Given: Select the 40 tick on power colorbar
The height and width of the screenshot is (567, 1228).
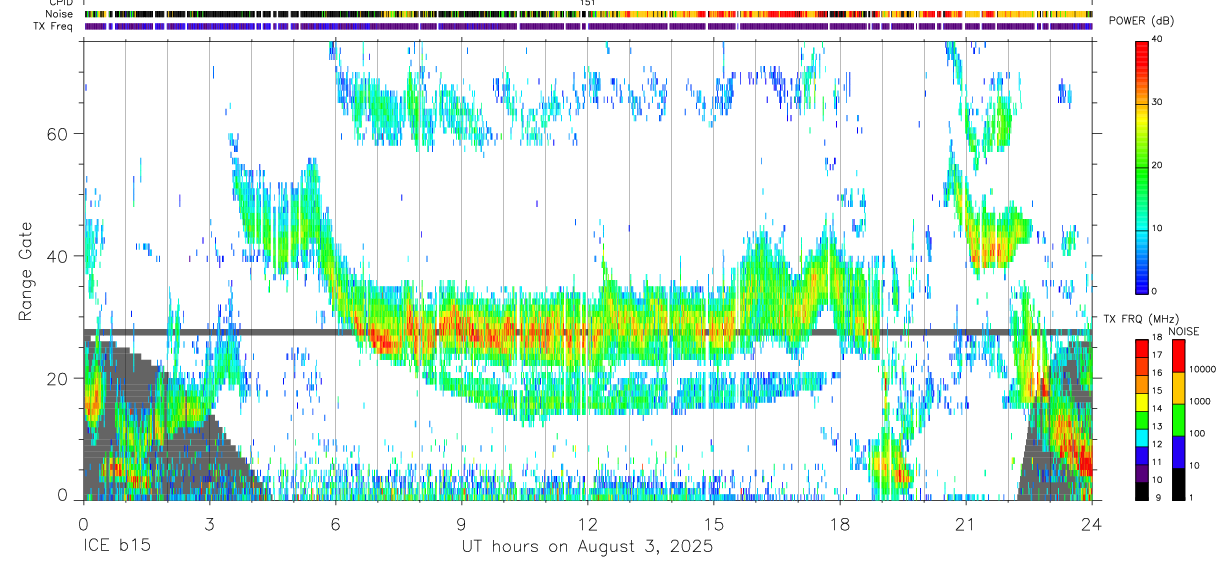Looking at the screenshot, I should click(x=1157, y=40).
